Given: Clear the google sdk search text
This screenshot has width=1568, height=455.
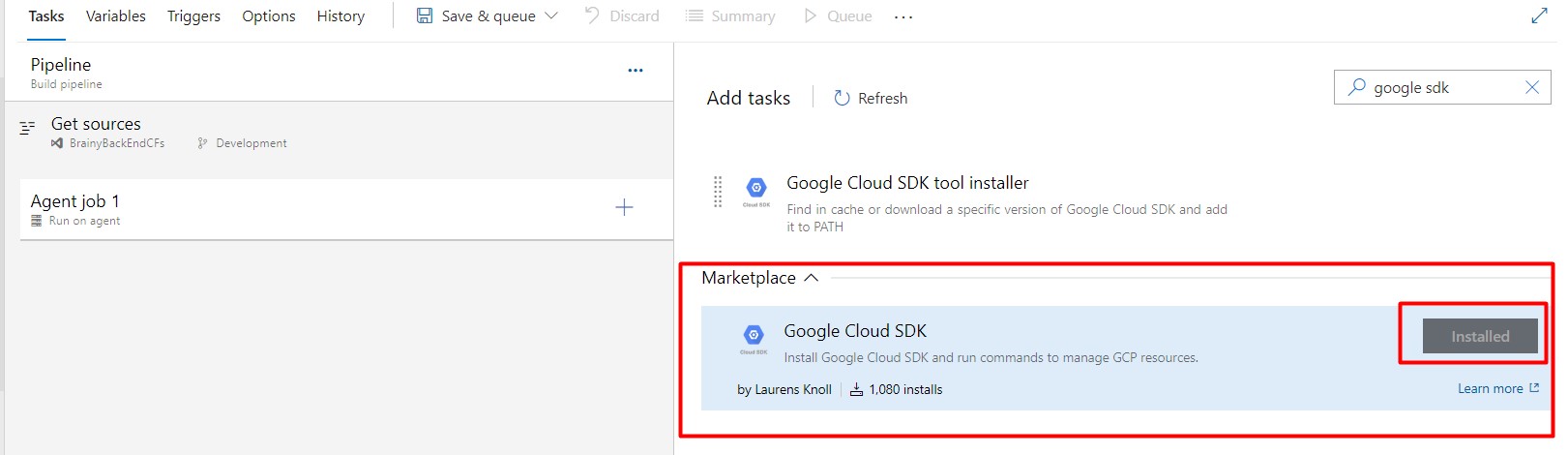Looking at the screenshot, I should [1532, 87].
